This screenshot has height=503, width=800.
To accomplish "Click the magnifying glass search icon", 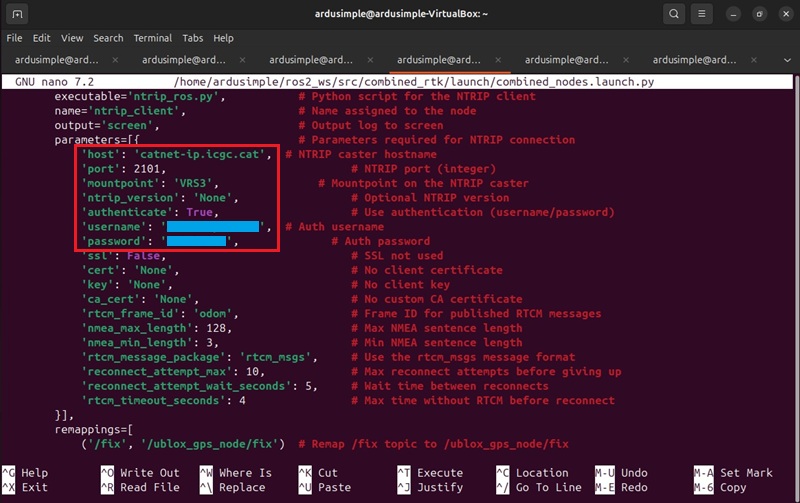I will [x=676, y=14].
